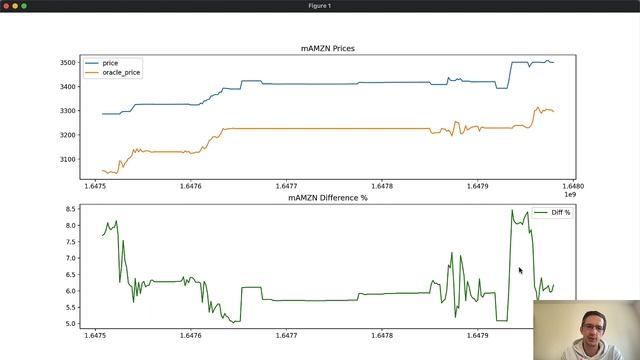
Task: Click the 6.0 y-axis label
Action: pyautogui.click(x=71, y=291)
